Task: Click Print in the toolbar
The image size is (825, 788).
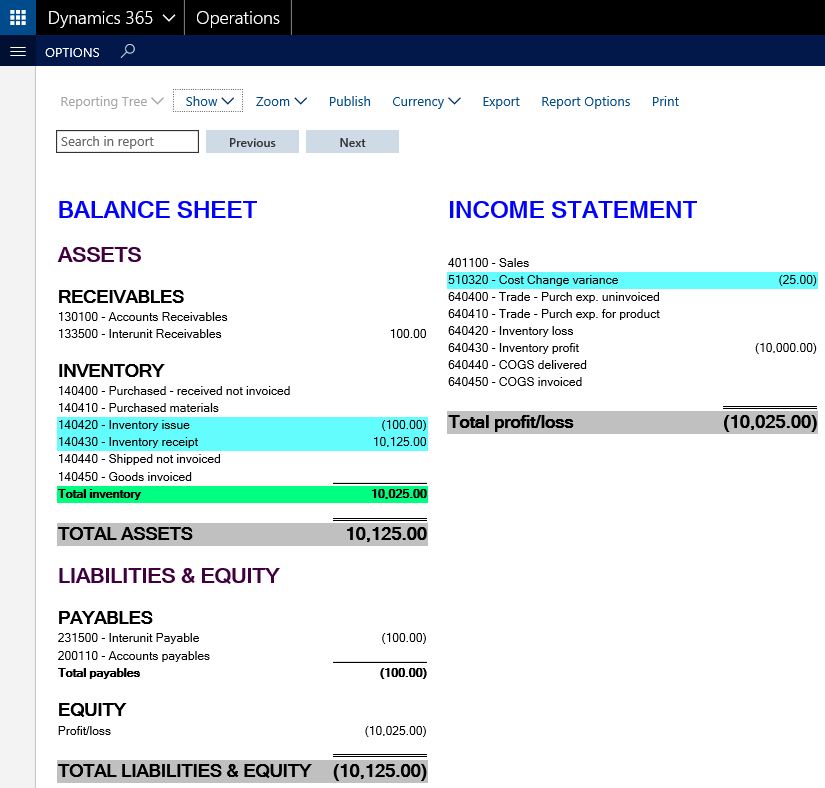Action: pos(665,101)
